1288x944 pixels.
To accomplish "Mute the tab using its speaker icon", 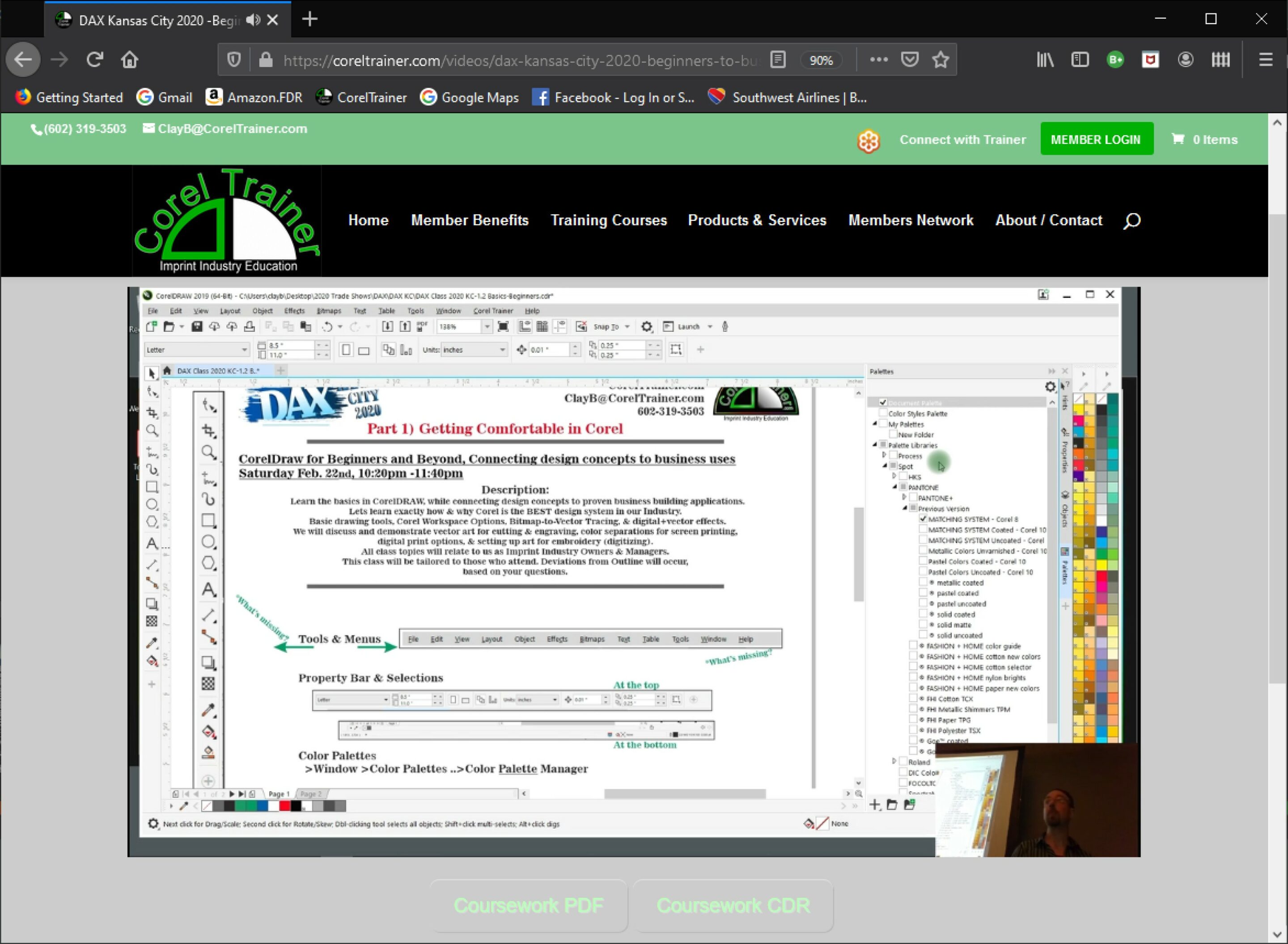I will point(253,20).
